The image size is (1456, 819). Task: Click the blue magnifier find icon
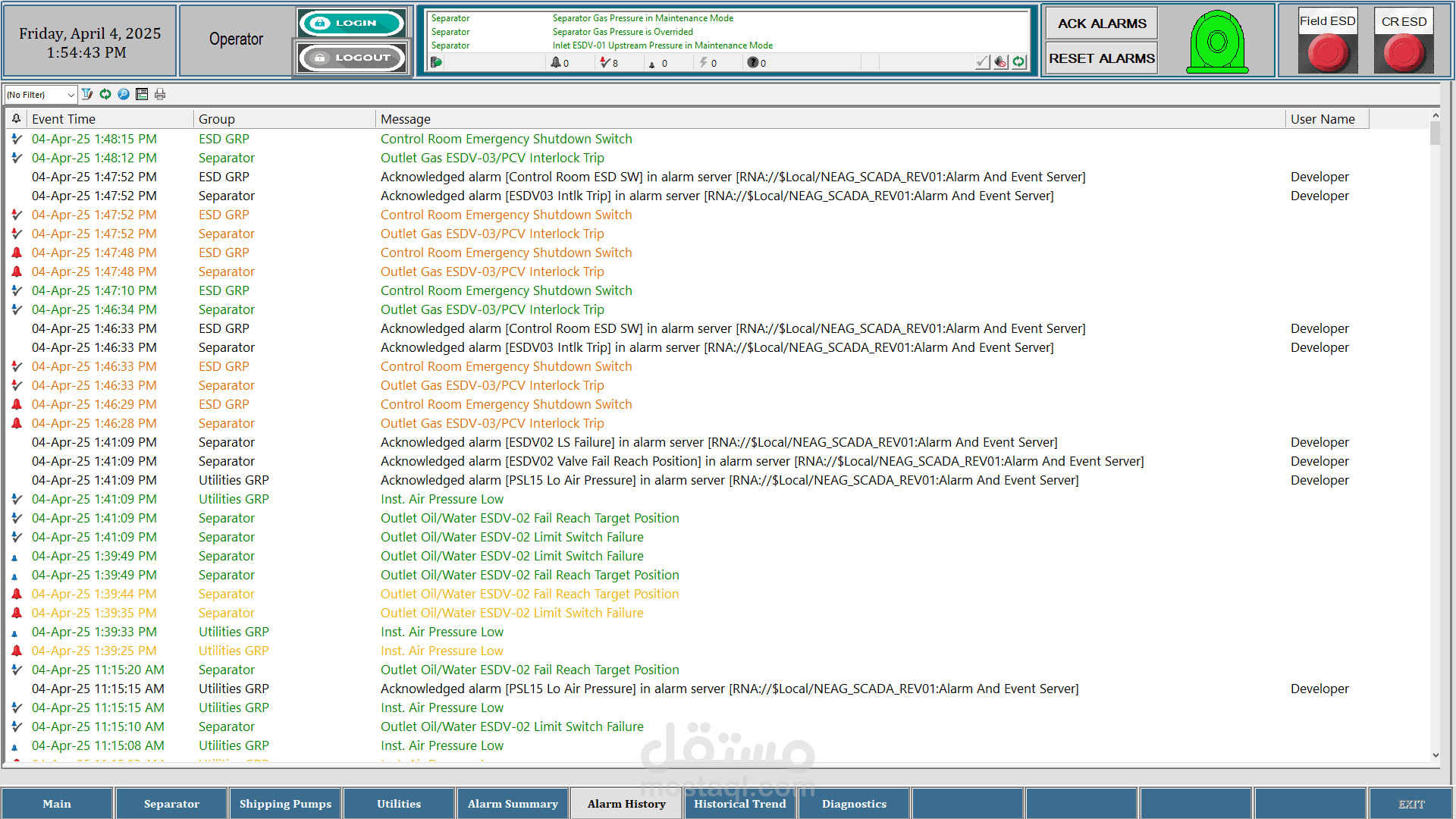124,94
